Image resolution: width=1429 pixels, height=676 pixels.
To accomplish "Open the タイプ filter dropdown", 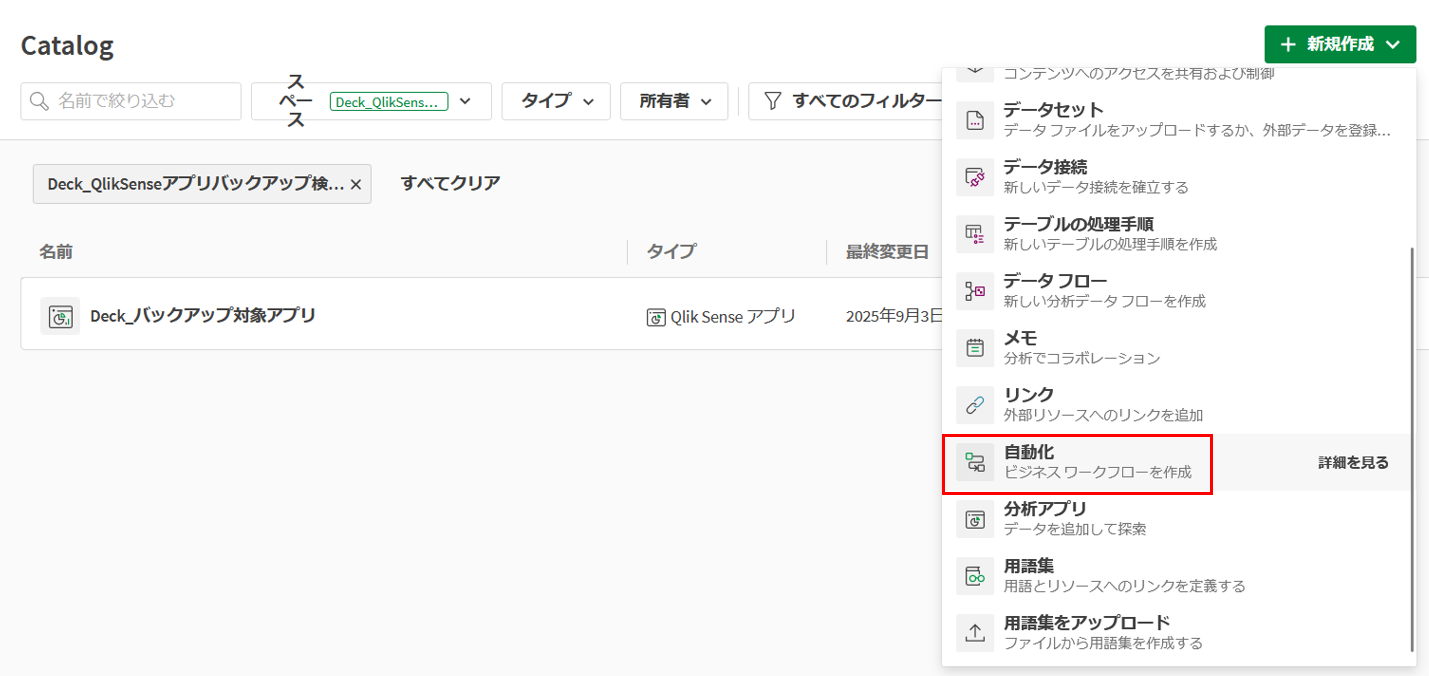I will (556, 101).
